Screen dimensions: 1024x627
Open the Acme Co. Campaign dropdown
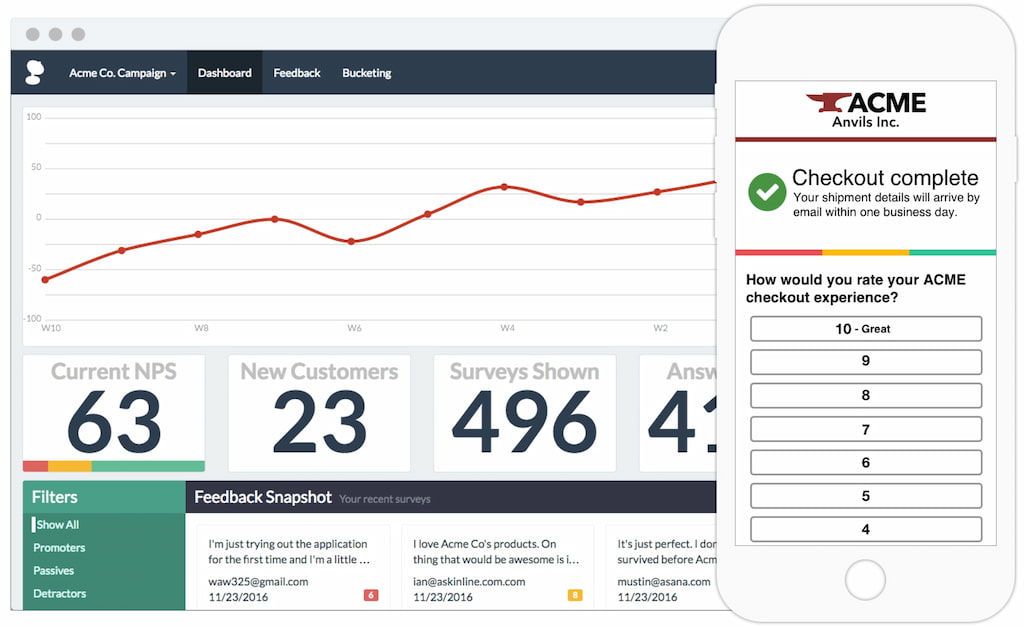[x=122, y=72]
